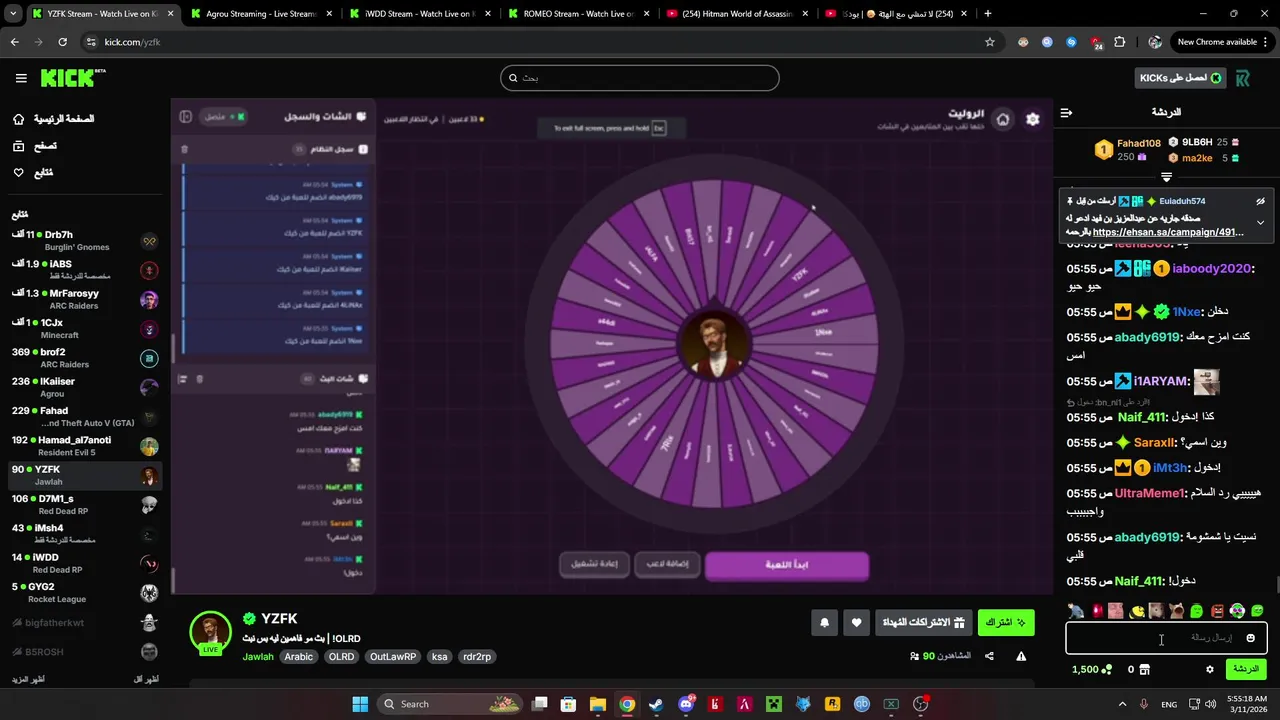This screenshot has width=1280, height=720.
Task: Click the gift subscriptions button
Action: (x=923, y=623)
